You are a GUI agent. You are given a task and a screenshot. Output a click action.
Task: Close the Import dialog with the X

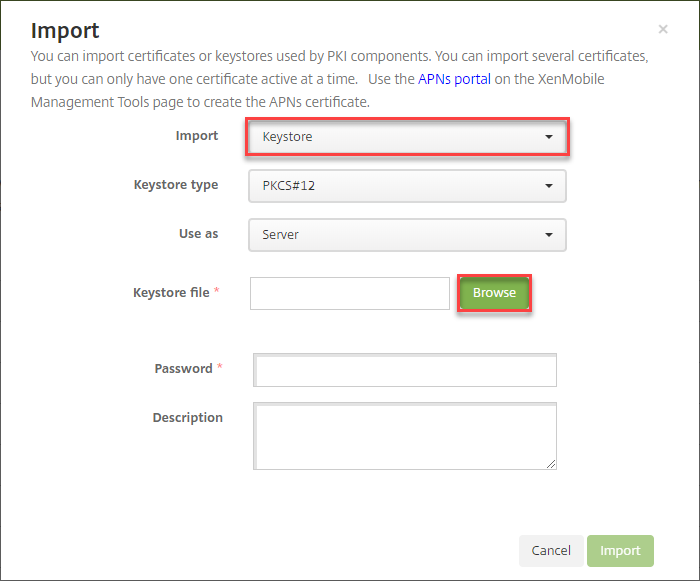point(663,31)
